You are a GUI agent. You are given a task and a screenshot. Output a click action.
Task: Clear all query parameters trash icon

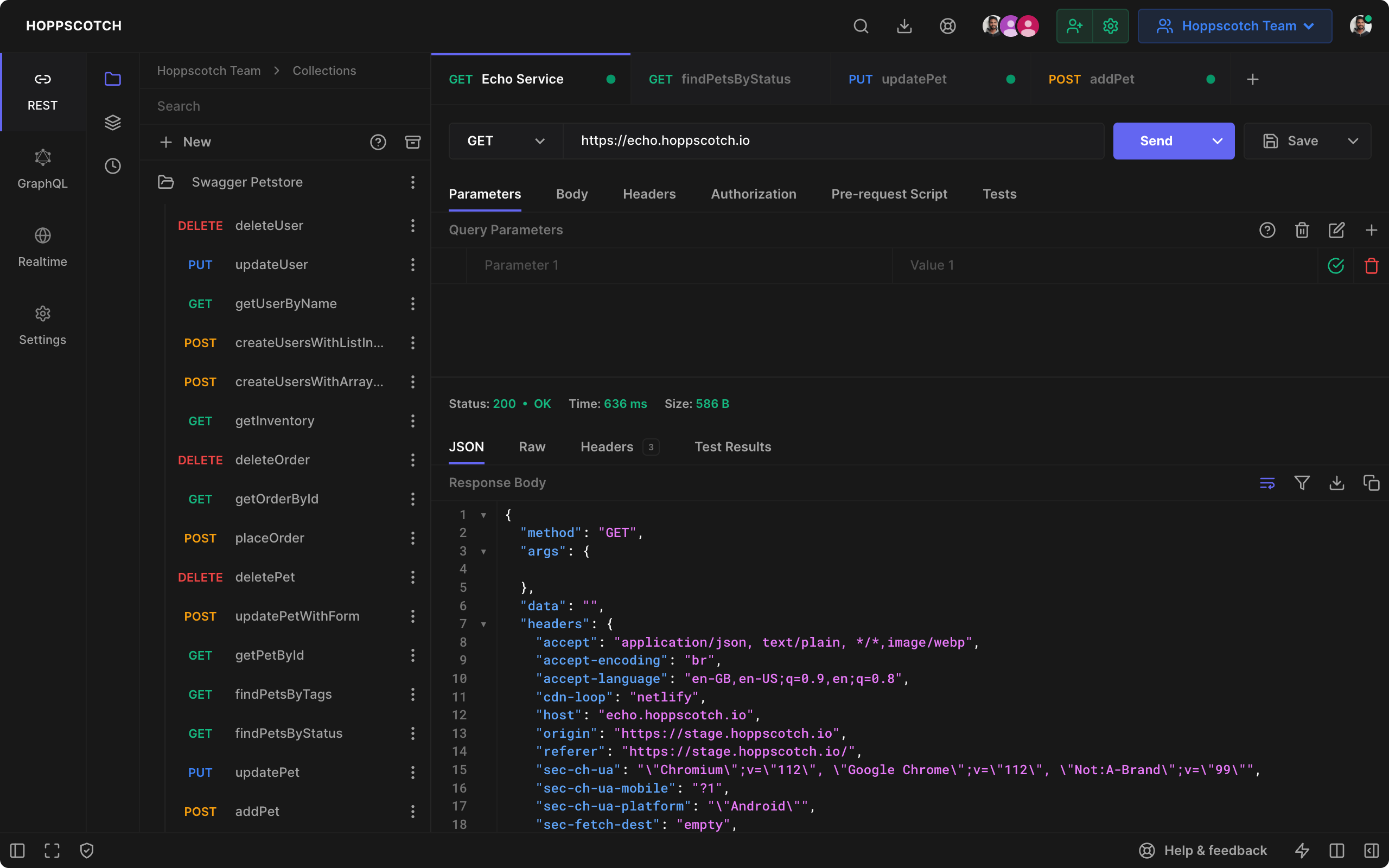[x=1302, y=230]
